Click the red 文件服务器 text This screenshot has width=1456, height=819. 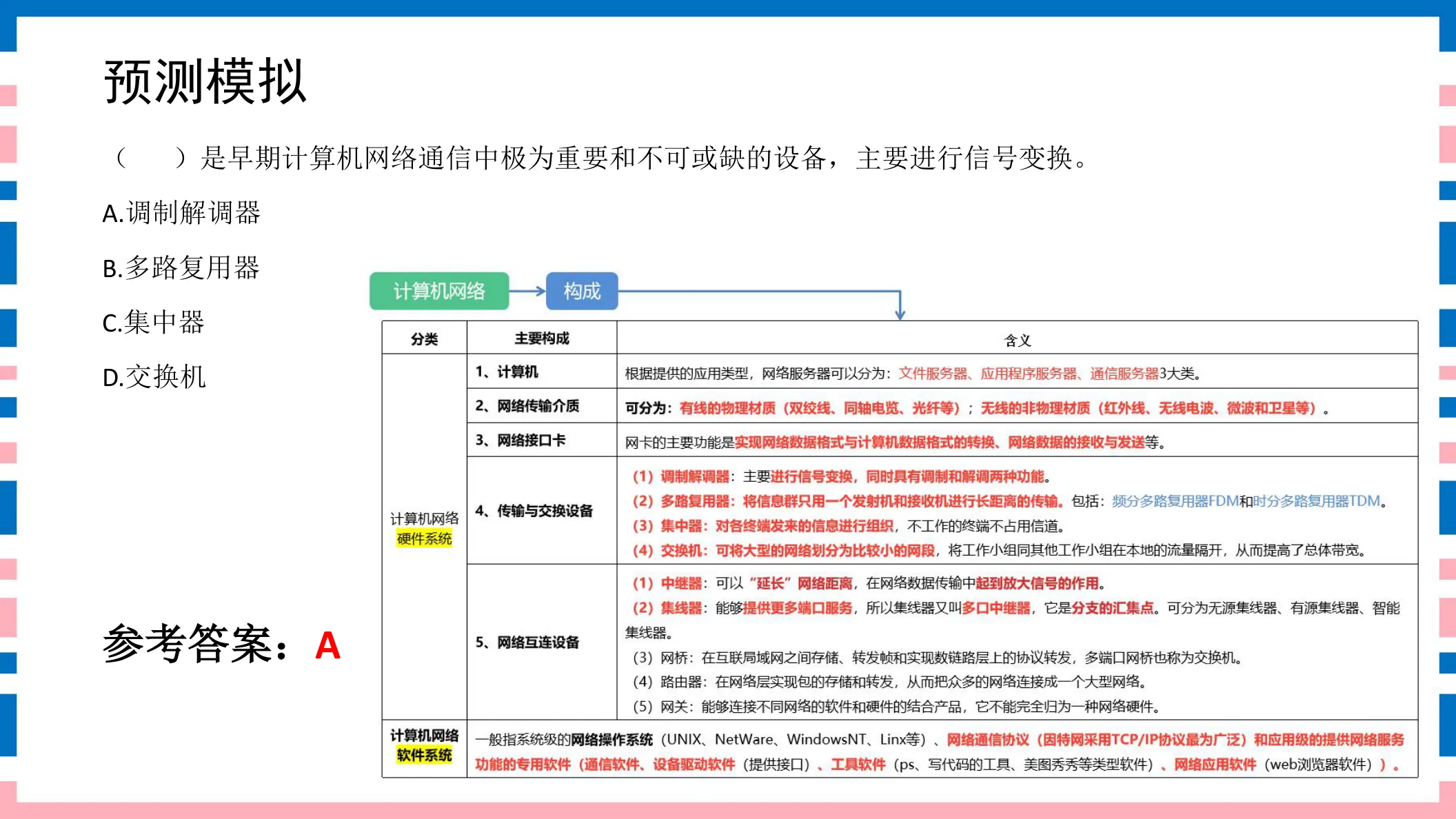932,374
